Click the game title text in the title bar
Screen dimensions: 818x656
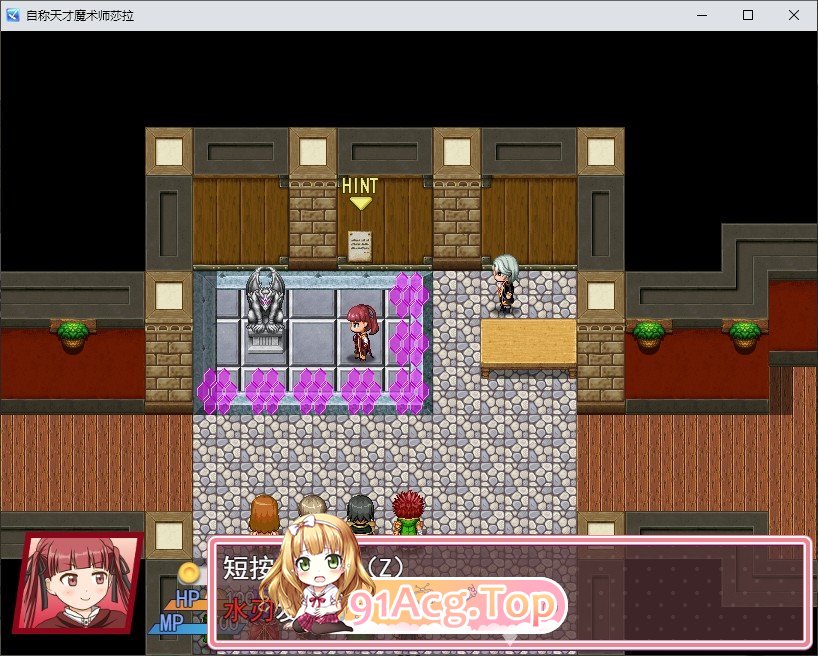click(x=80, y=15)
